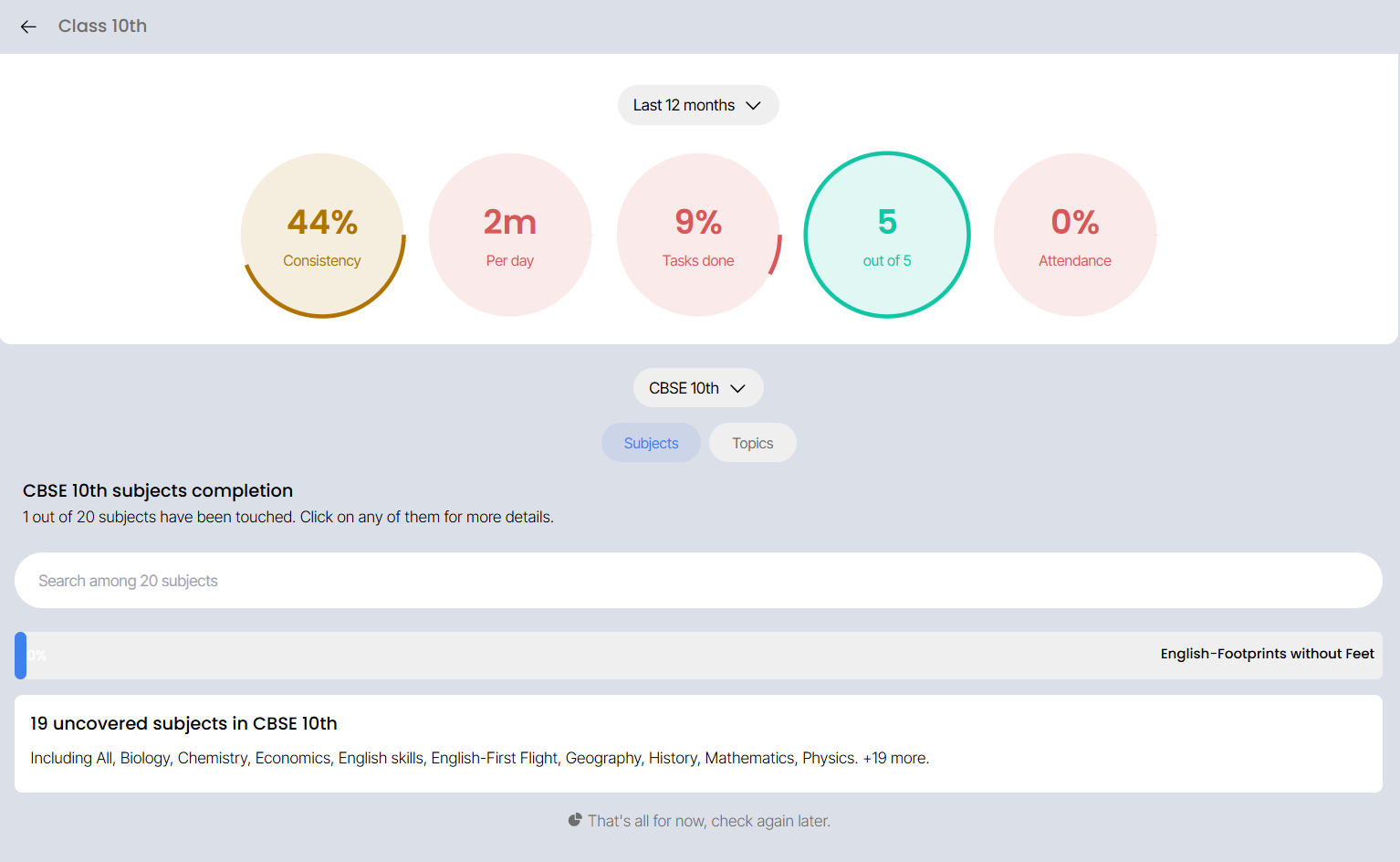
Task: Click the +19 more link
Action: click(x=895, y=758)
